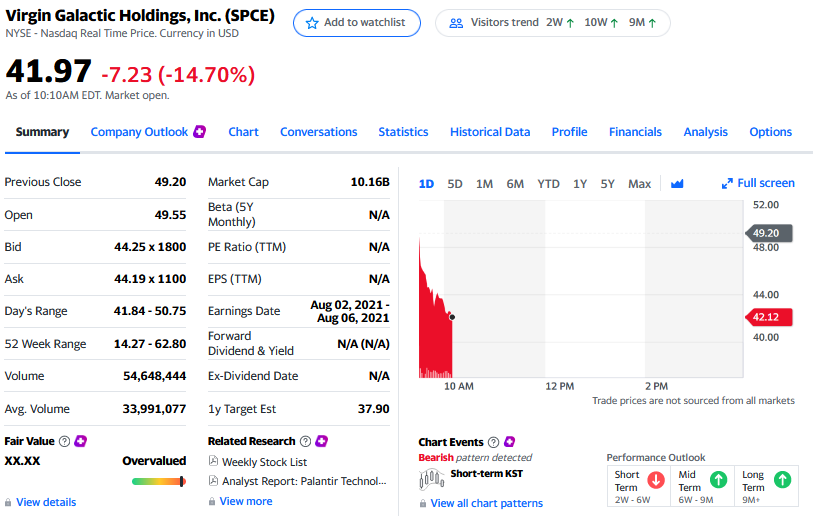Click the visitors trend people icon
Screen dimensions: 813x518
[456, 23]
